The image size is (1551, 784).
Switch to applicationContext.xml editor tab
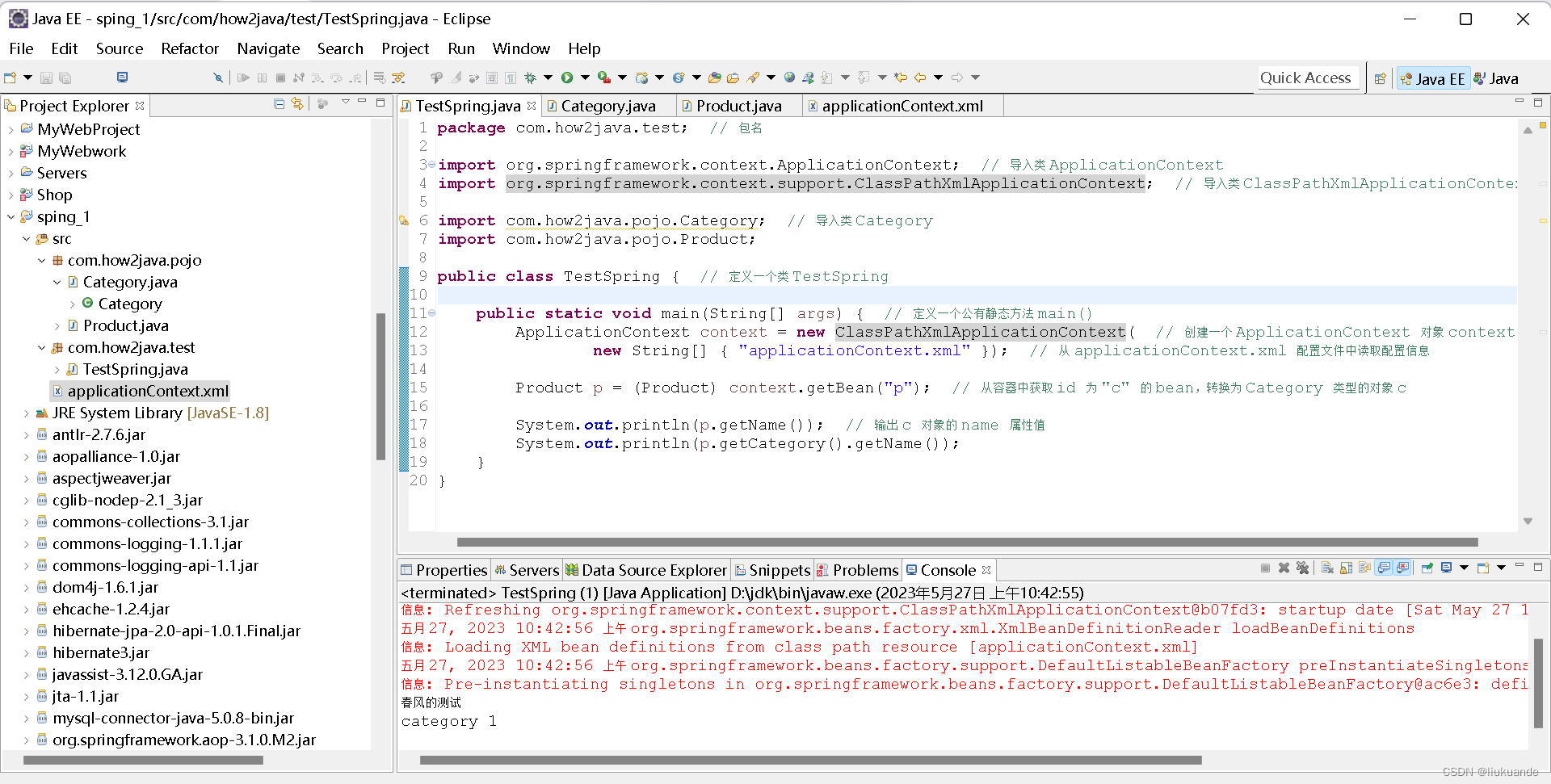click(902, 106)
